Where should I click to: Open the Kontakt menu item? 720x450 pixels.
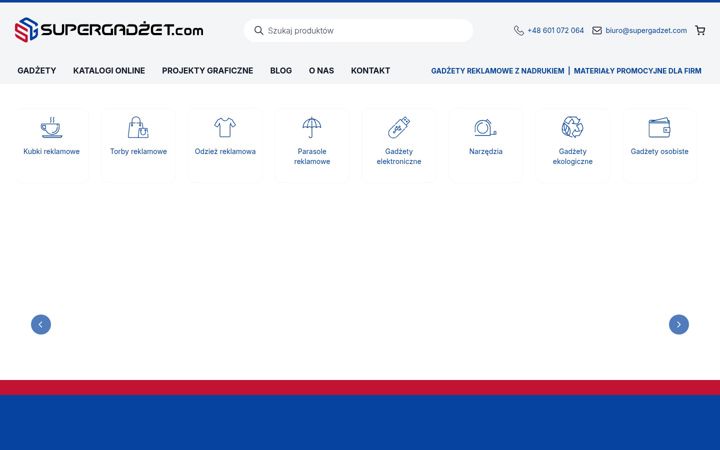[x=371, y=71]
